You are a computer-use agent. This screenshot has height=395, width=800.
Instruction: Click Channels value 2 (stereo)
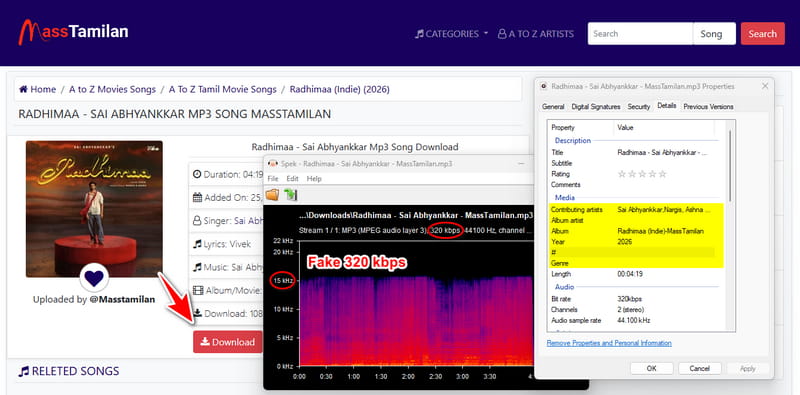[631, 310]
